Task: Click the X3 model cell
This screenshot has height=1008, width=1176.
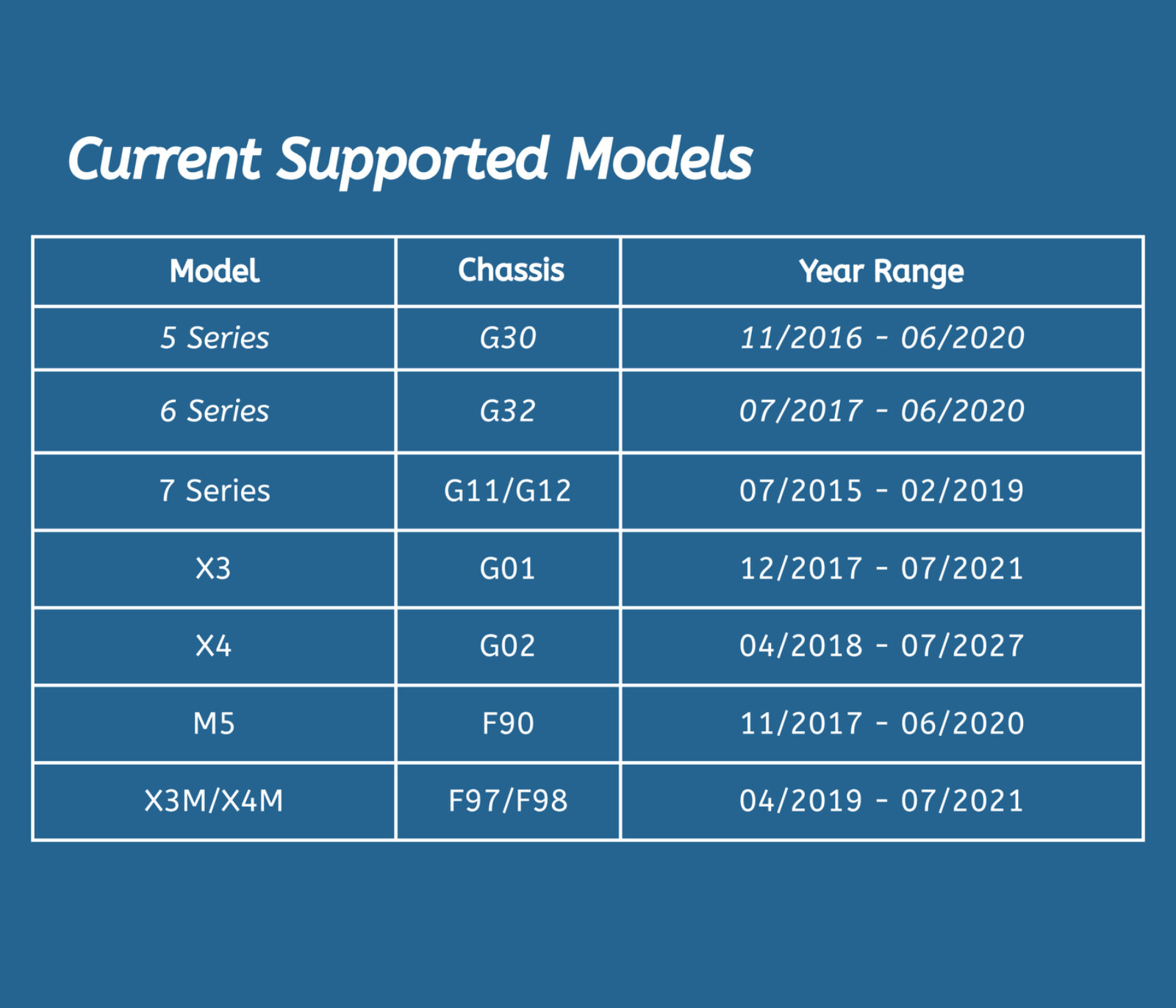Action: click(213, 569)
